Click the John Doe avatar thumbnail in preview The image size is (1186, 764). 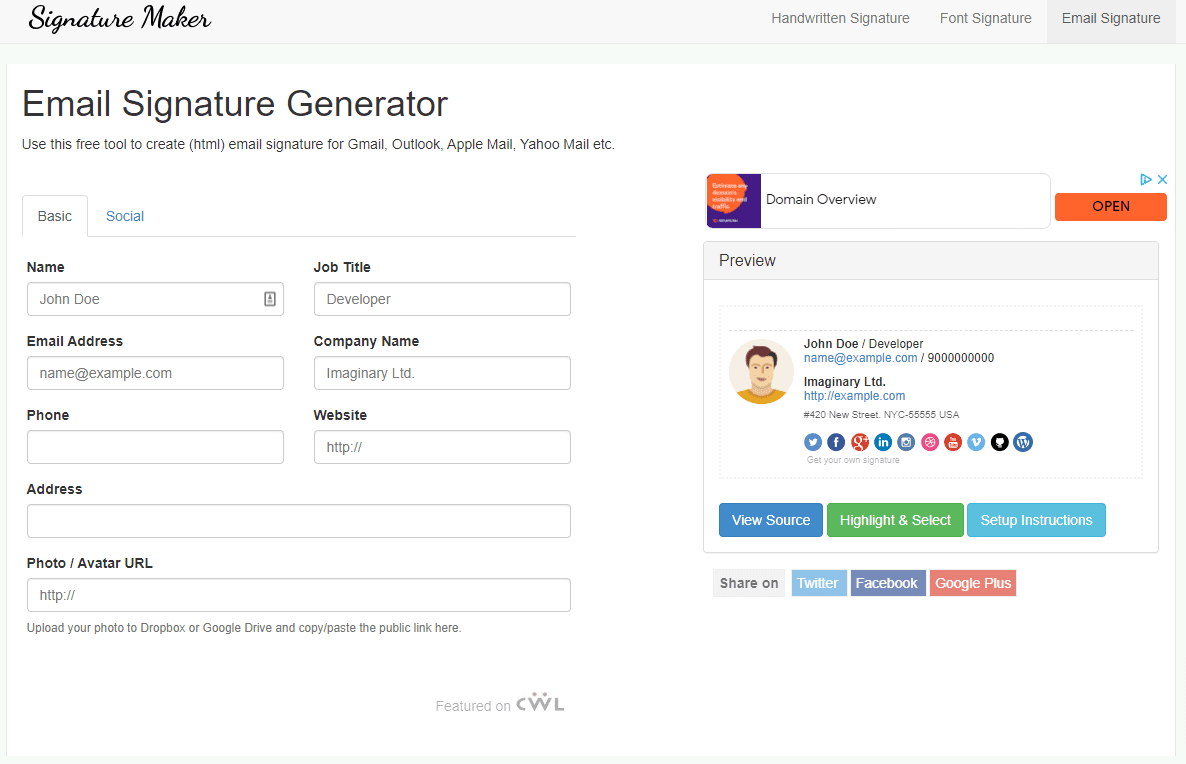pyautogui.click(x=761, y=371)
